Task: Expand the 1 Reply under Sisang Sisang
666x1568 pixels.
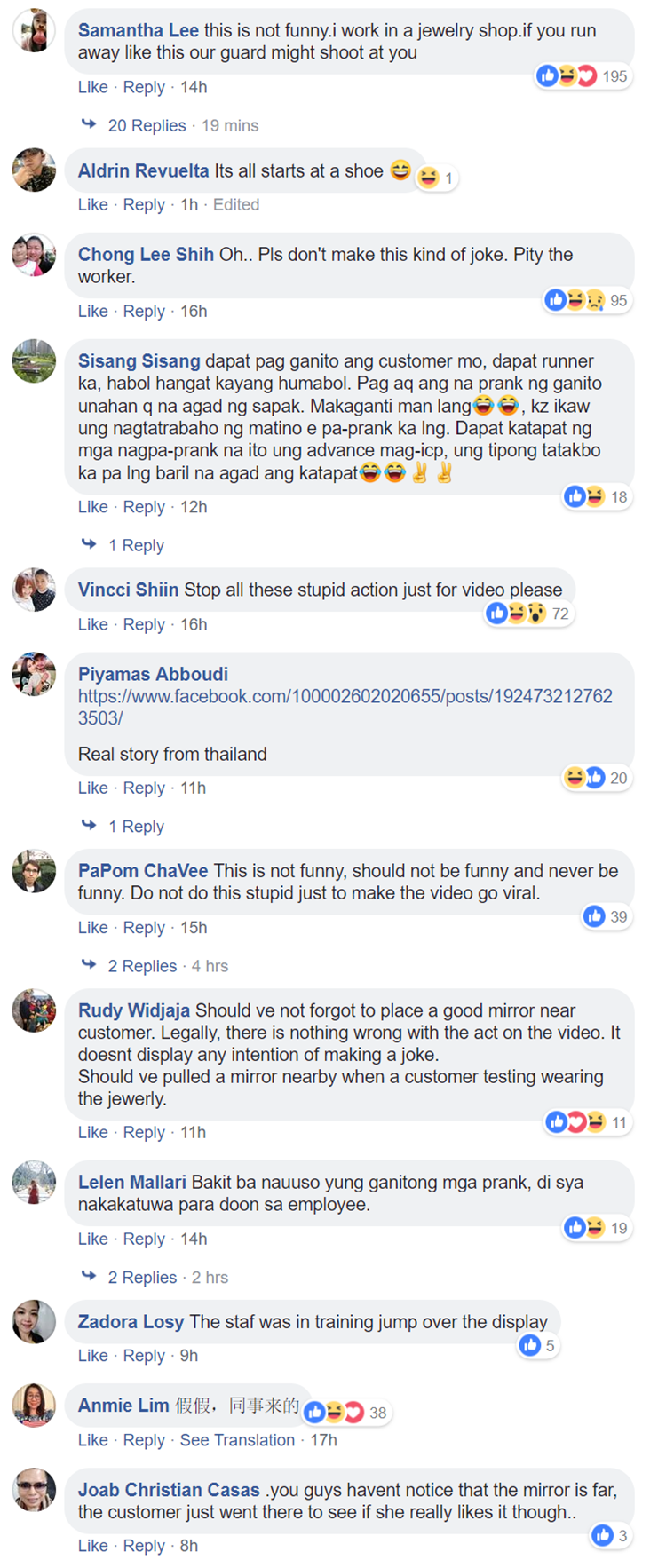Action: [x=136, y=545]
